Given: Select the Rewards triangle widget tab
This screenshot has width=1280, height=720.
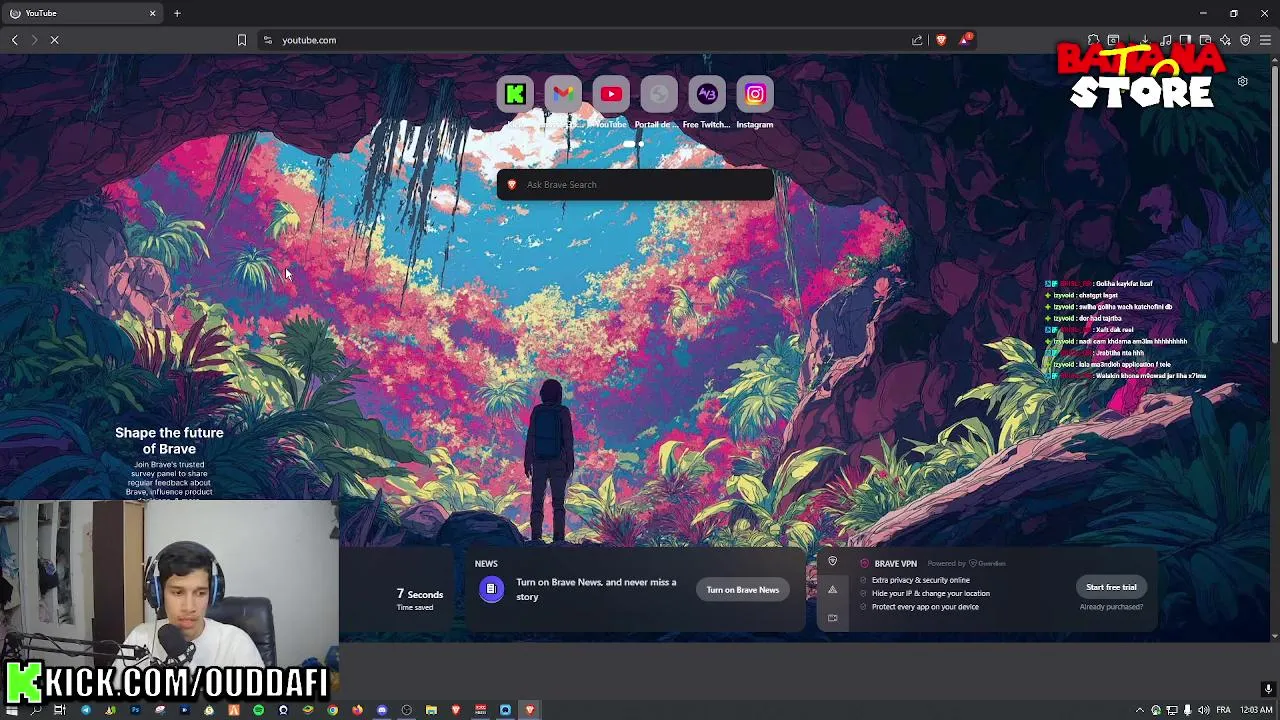Looking at the screenshot, I should pos(832,590).
